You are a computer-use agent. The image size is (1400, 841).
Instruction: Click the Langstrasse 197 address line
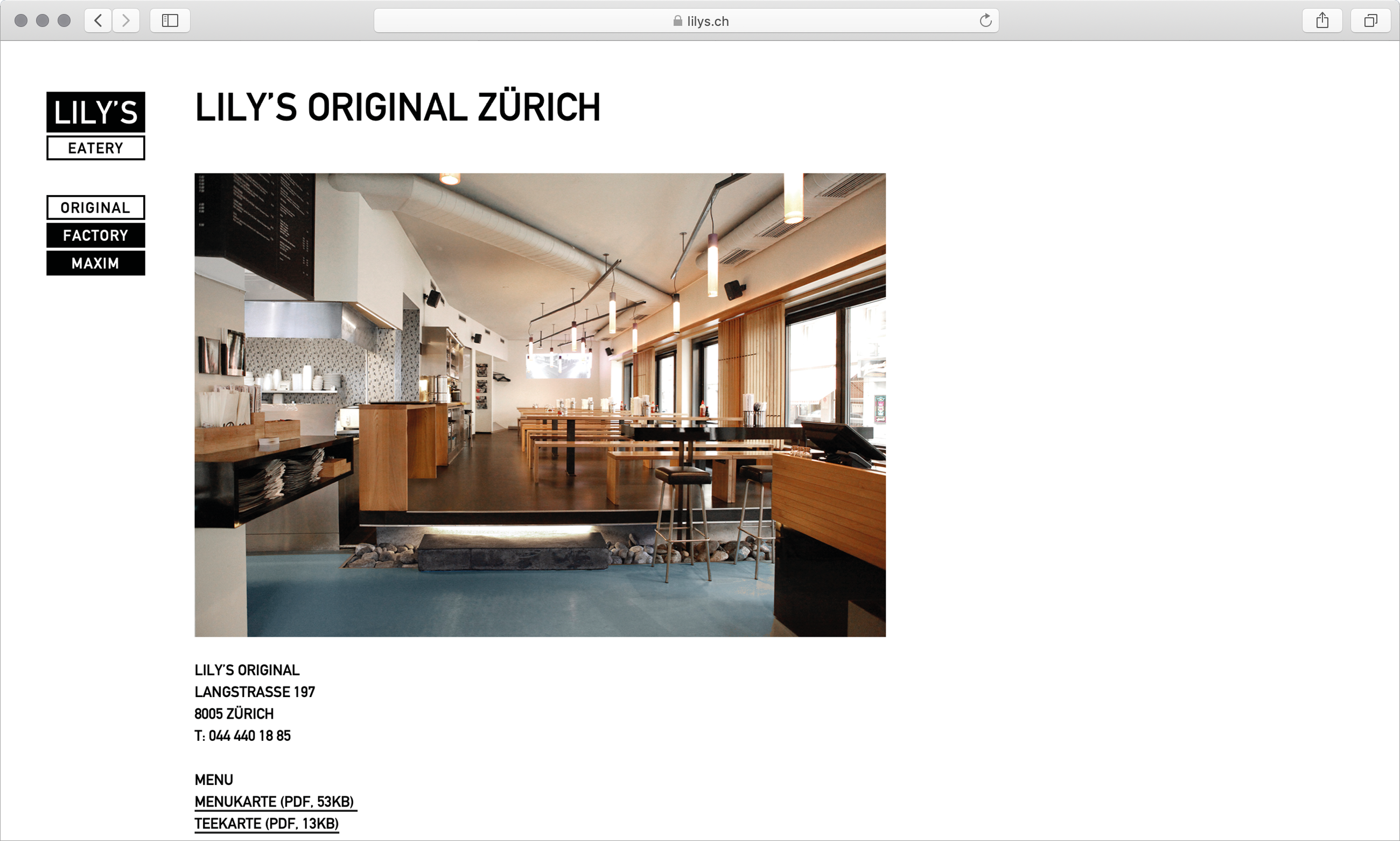coord(255,692)
